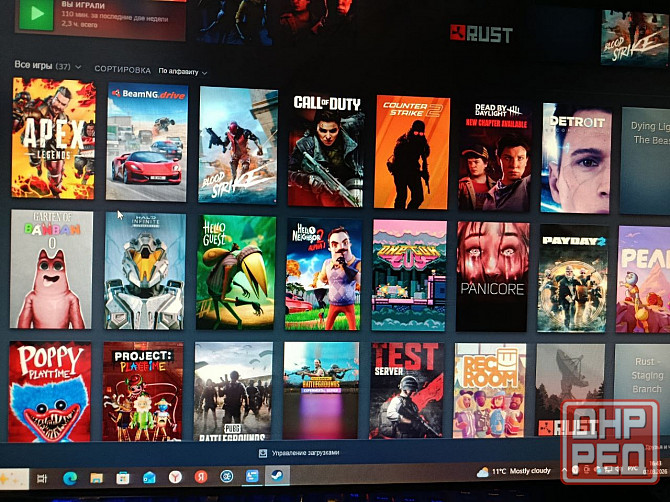
Task: Click the green Play button
Action: (x=37, y=13)
